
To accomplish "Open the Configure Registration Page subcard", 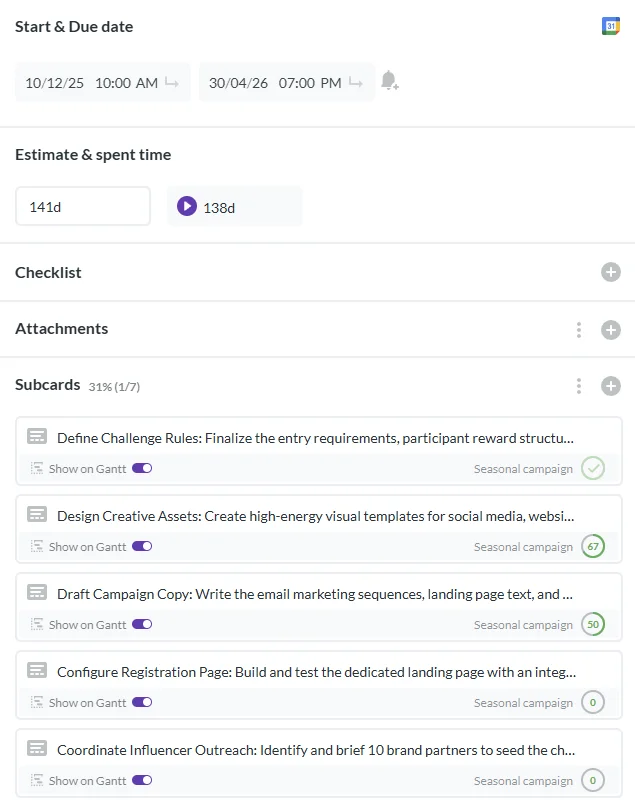I will pos(316,672).
